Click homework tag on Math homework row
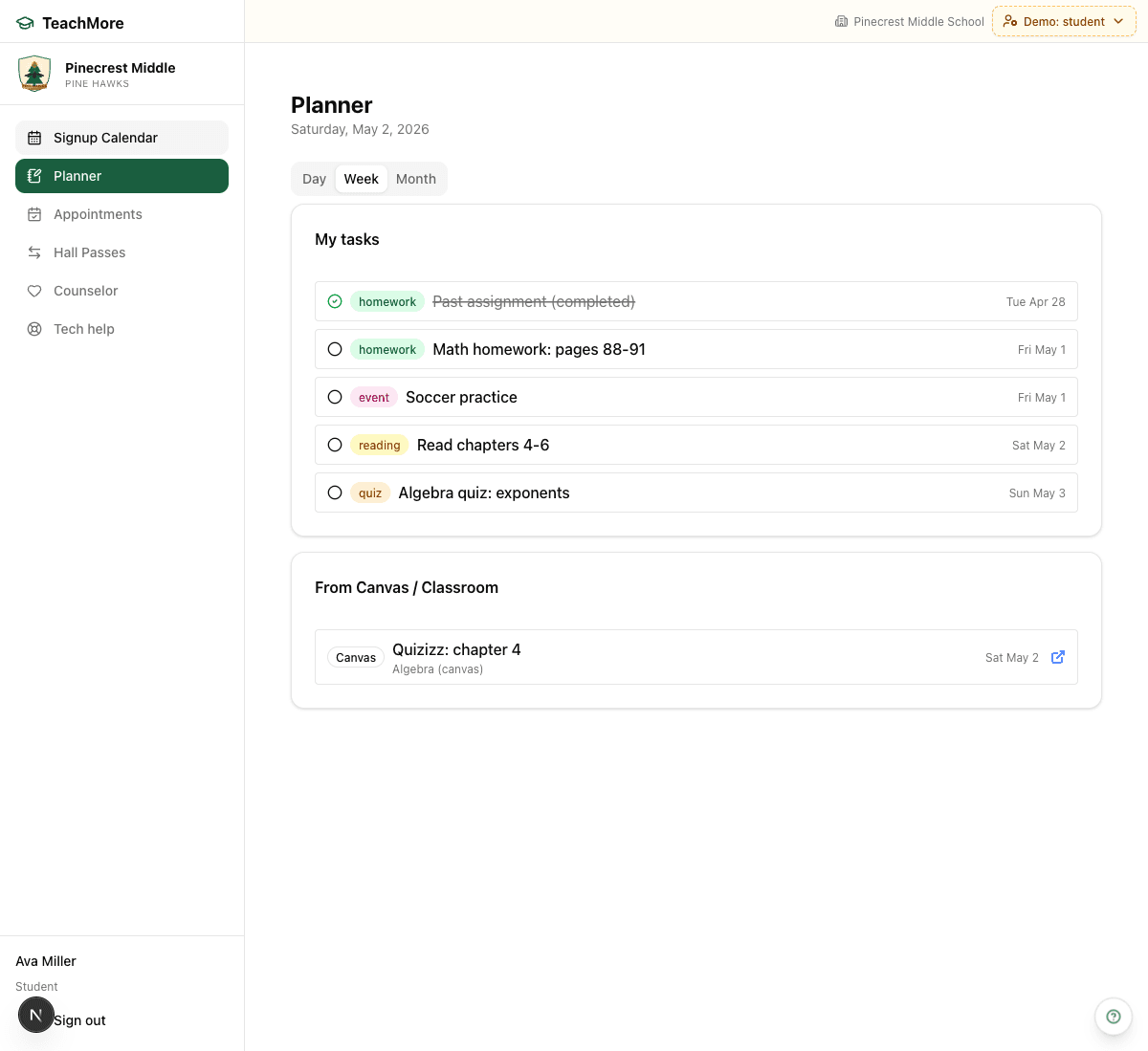The image size is (1148, 1051). tap(387, 349)
